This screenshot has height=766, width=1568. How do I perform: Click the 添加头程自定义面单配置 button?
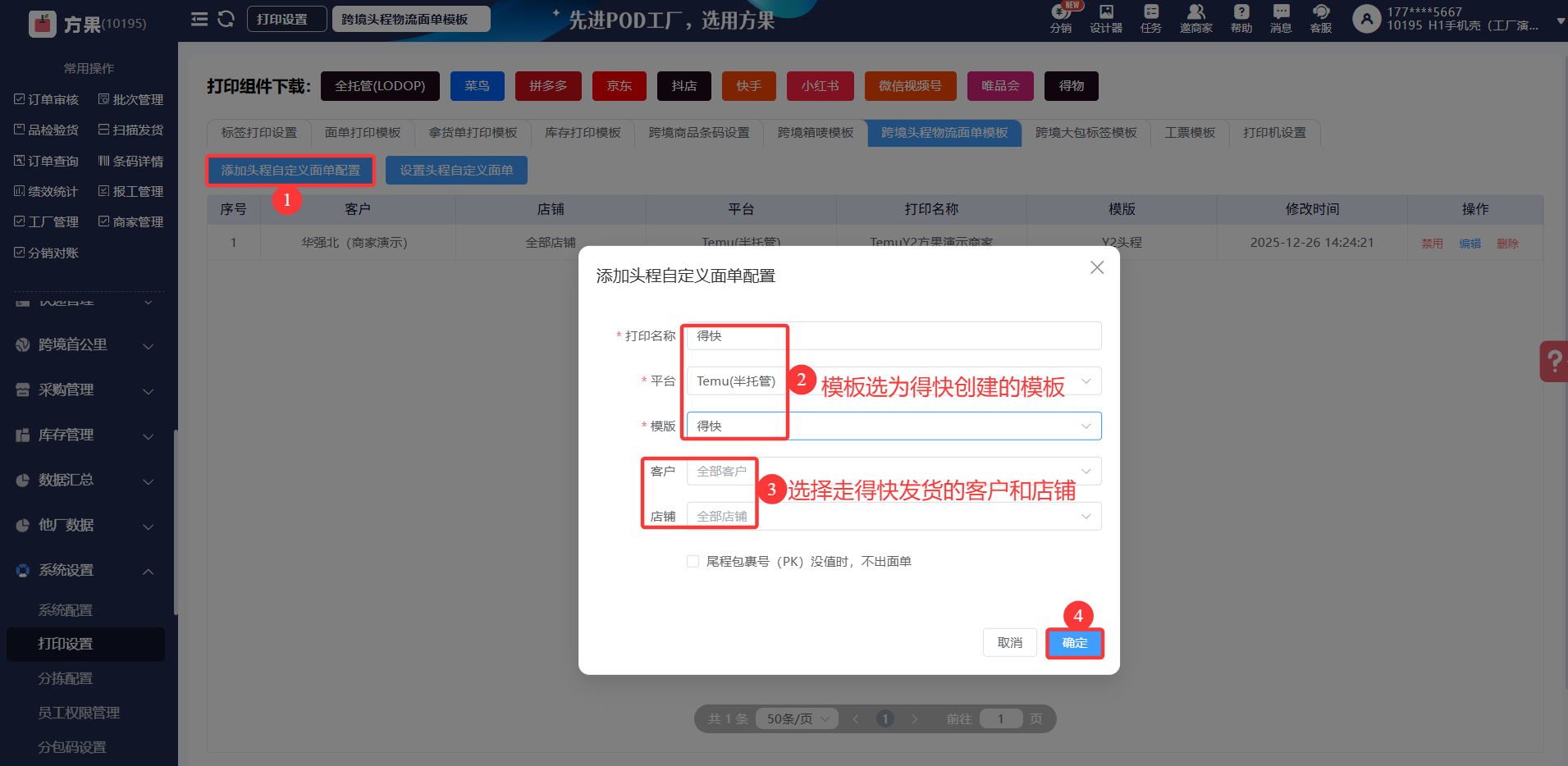point(290,171)
